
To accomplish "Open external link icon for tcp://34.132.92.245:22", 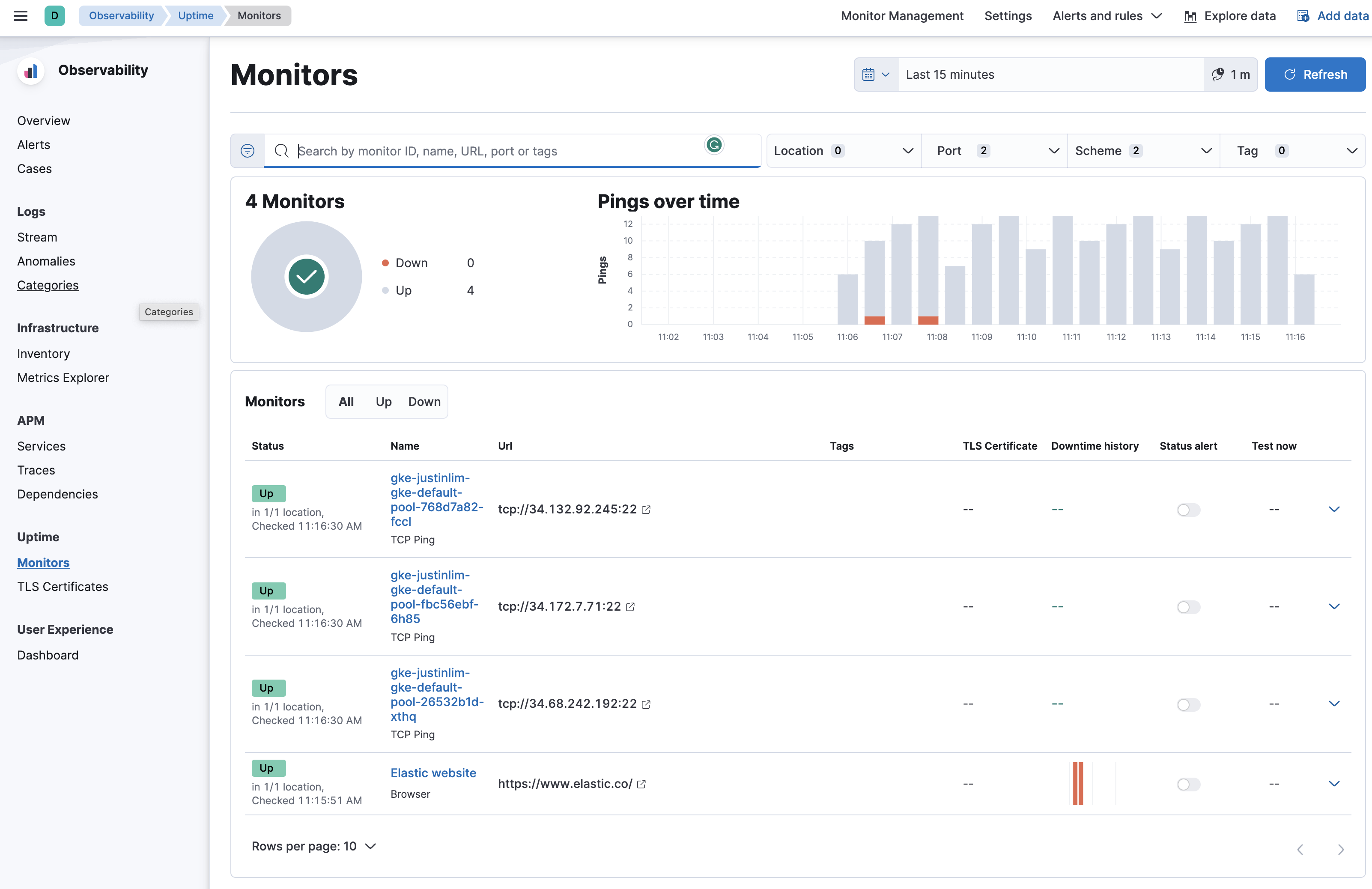I will tap(646, 510).
